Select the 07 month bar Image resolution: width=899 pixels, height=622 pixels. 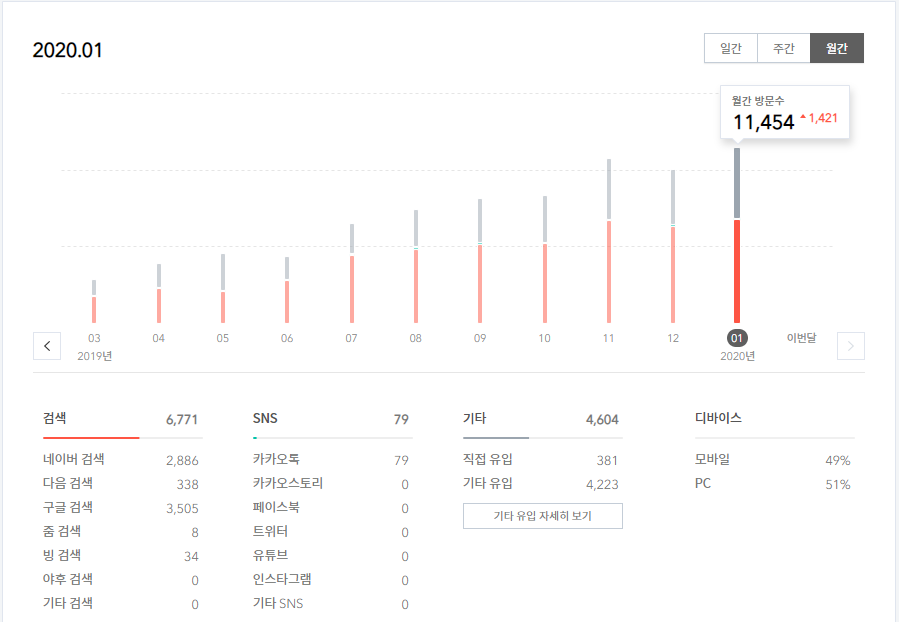tap(352, 273)
